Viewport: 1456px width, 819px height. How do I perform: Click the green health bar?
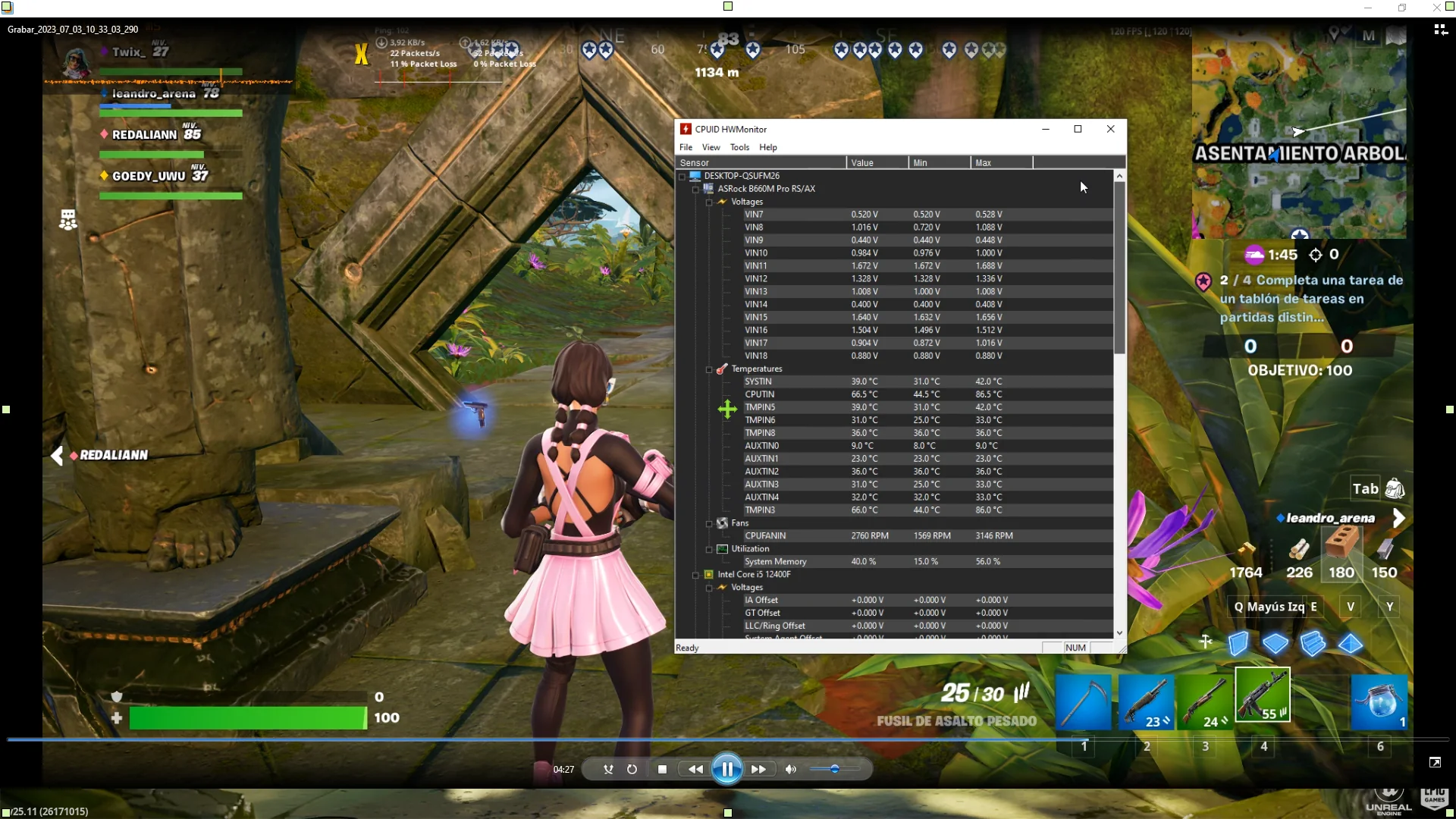[x=248, y=718]
